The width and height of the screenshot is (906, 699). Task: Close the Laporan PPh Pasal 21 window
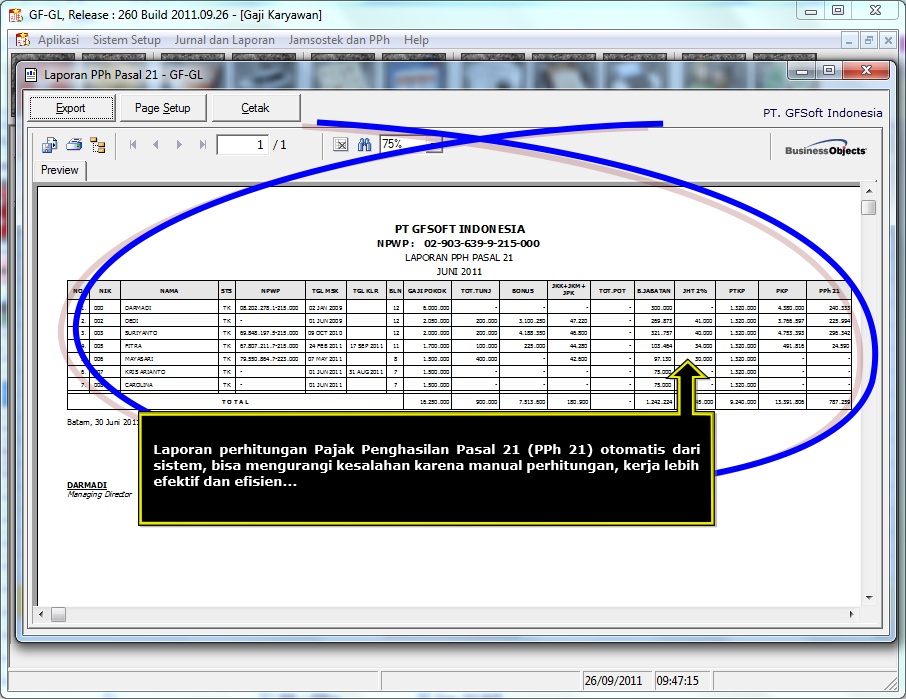pos(866,70)
